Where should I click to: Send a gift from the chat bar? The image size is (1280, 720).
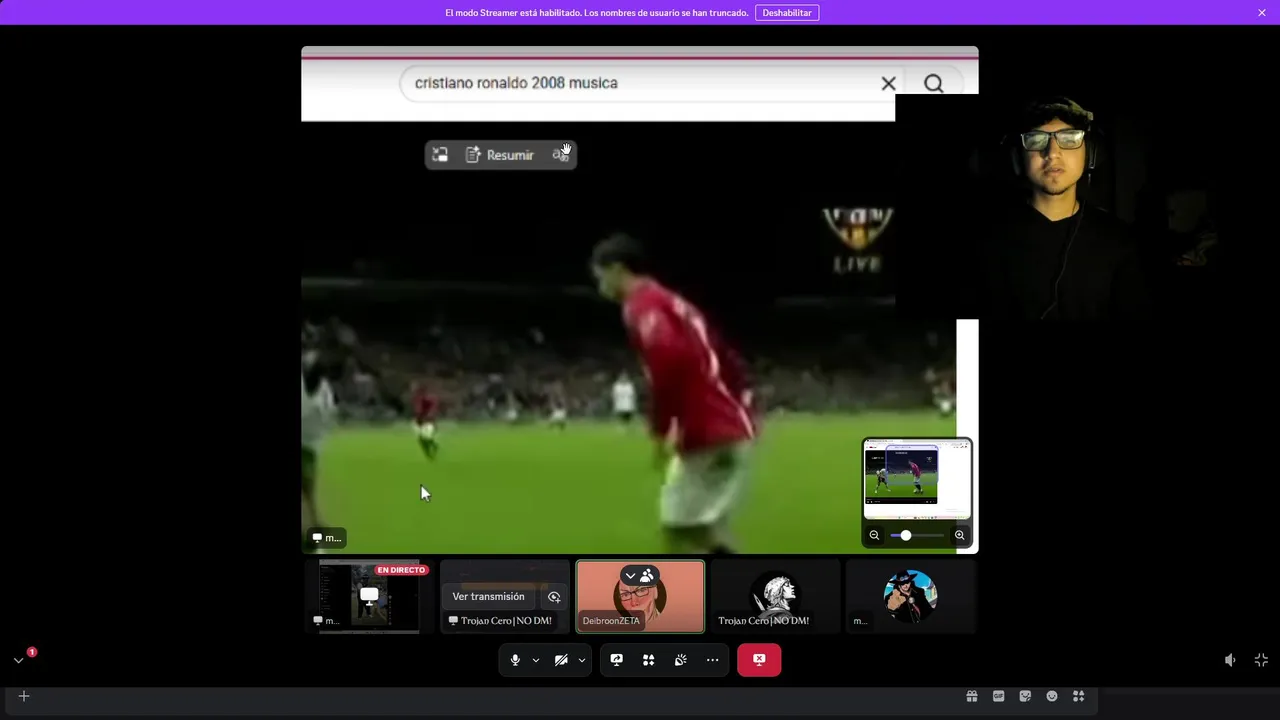(971, 696)
